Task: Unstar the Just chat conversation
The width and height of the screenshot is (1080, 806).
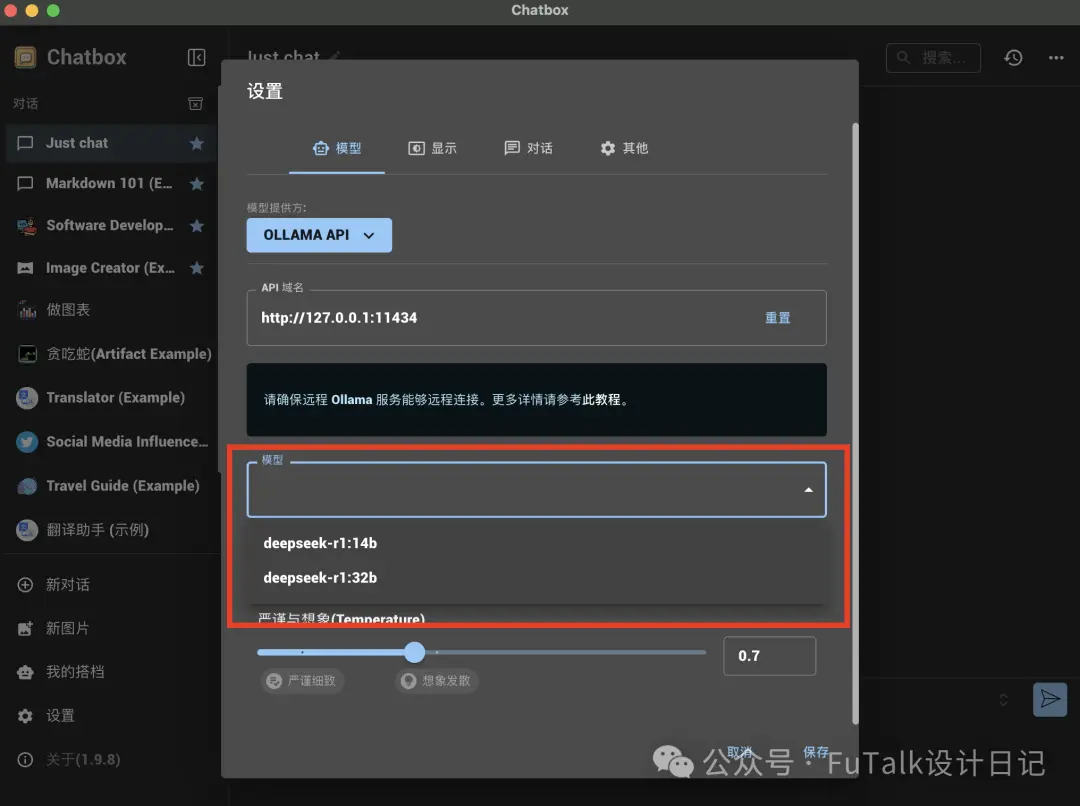Action: [x=196, y=143]
